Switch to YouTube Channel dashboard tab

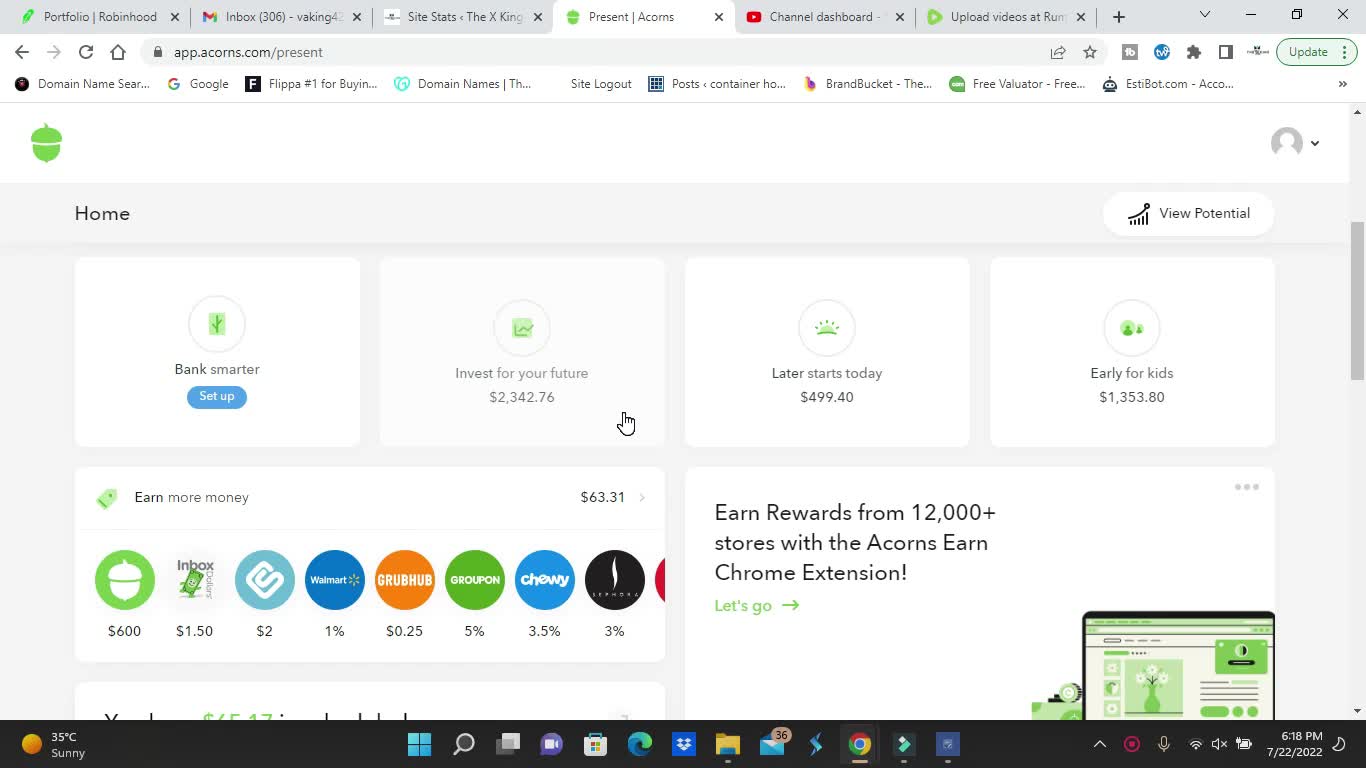(824, 17)
